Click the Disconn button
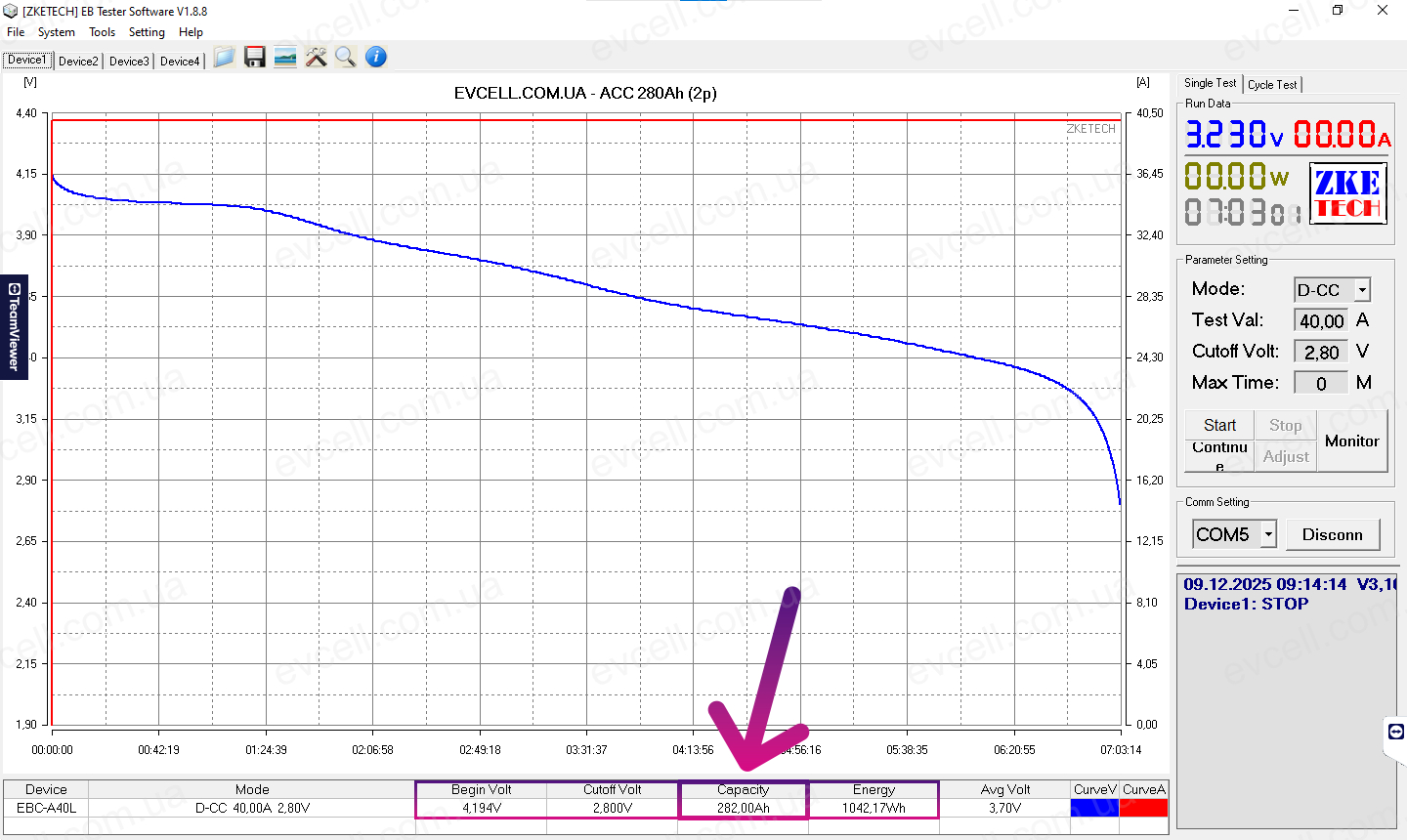The width and height of the screenshot is (1407, 840). (x=1332, y=534)
